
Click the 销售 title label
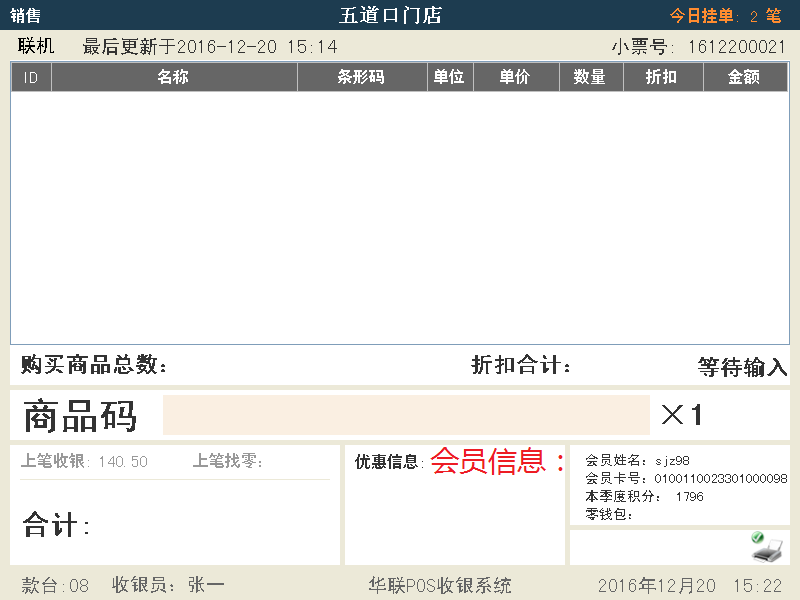(26, 15)
